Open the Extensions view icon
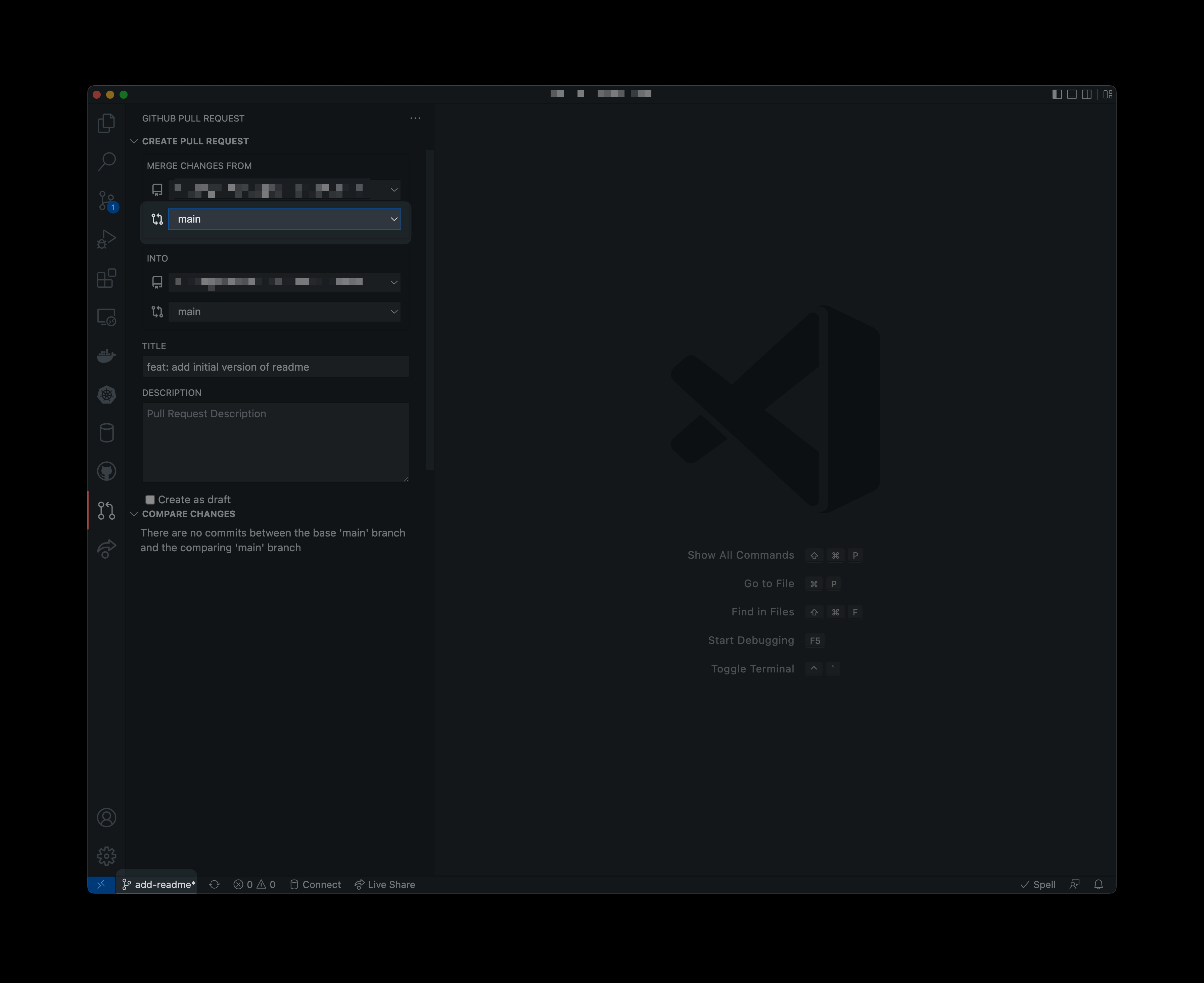Viewport: 1204px width, 983px height. point(106,278)
